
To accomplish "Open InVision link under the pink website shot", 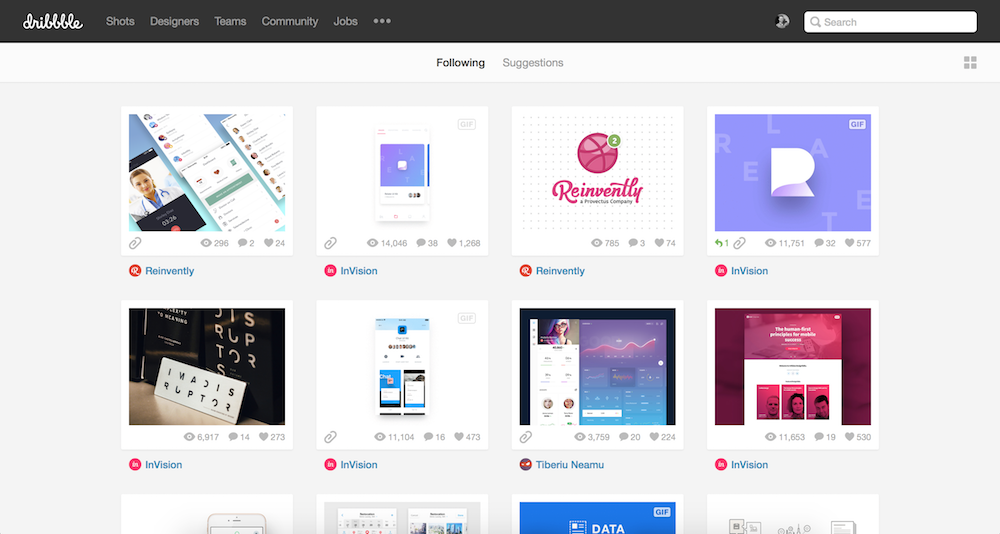I will tap(749, 464).
